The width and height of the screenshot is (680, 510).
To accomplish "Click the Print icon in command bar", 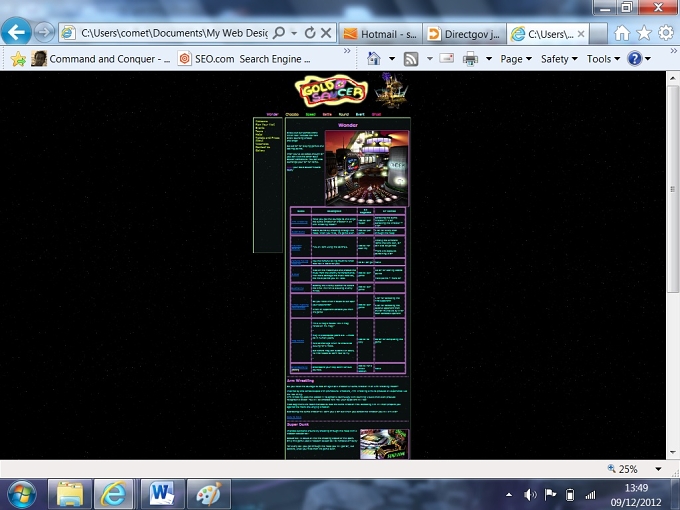I will pyautogui.click(x=470, y=59).
